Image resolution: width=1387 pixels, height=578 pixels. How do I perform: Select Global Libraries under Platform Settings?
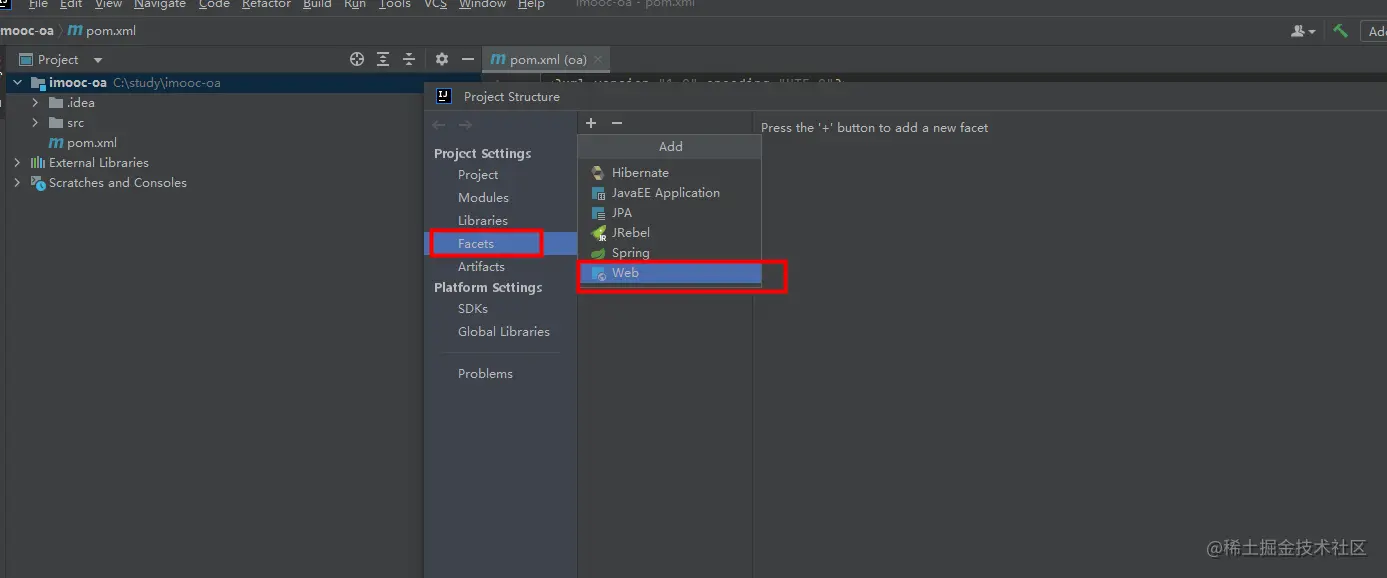(x=504, y=332)
